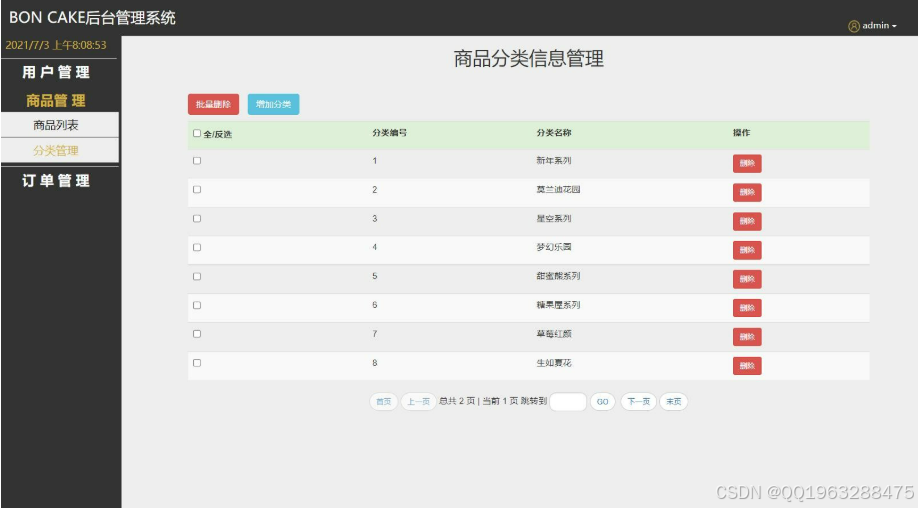Click the GO pagination button

click(602, 401)
